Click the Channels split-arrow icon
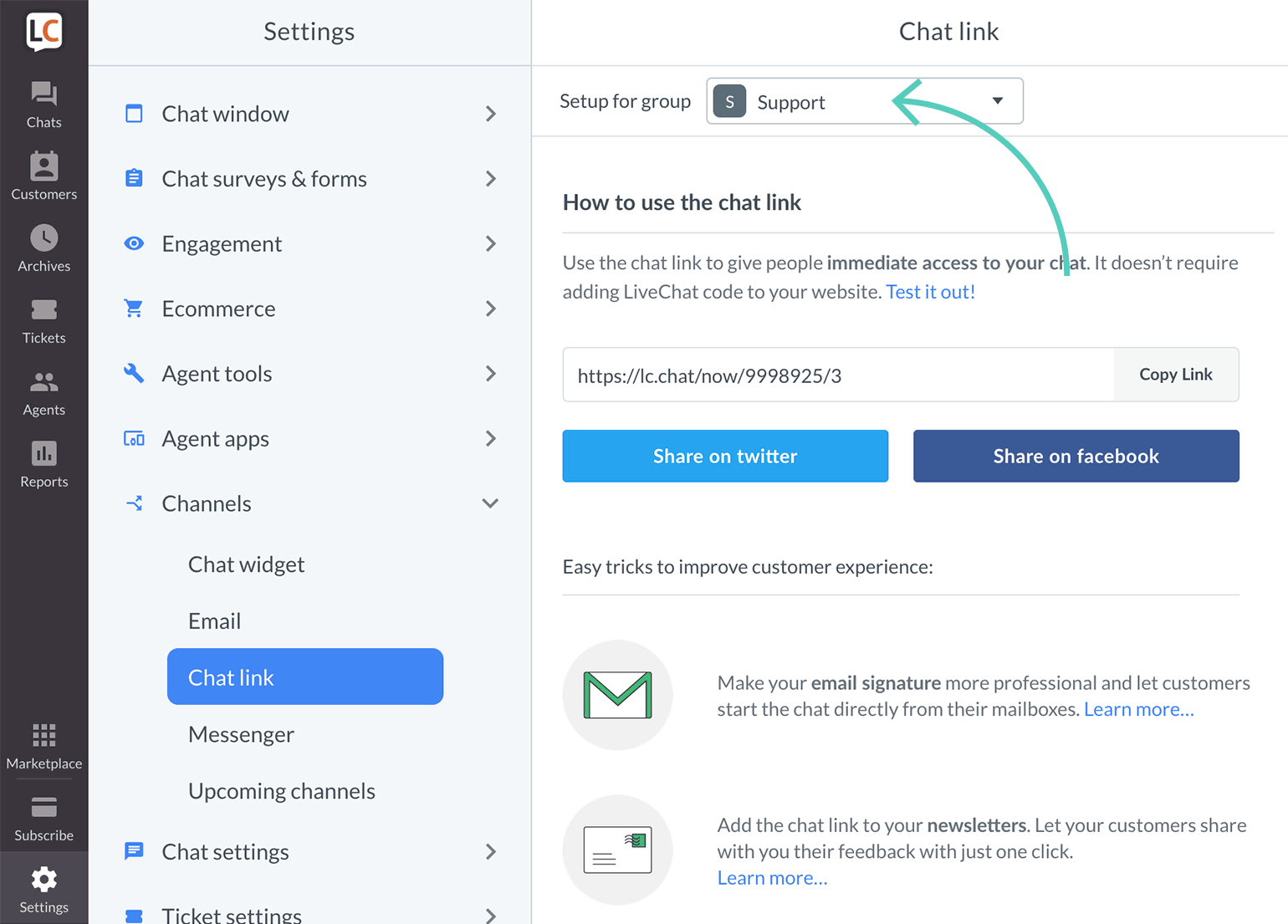The image size is (1288, 924). pos(134,503)
